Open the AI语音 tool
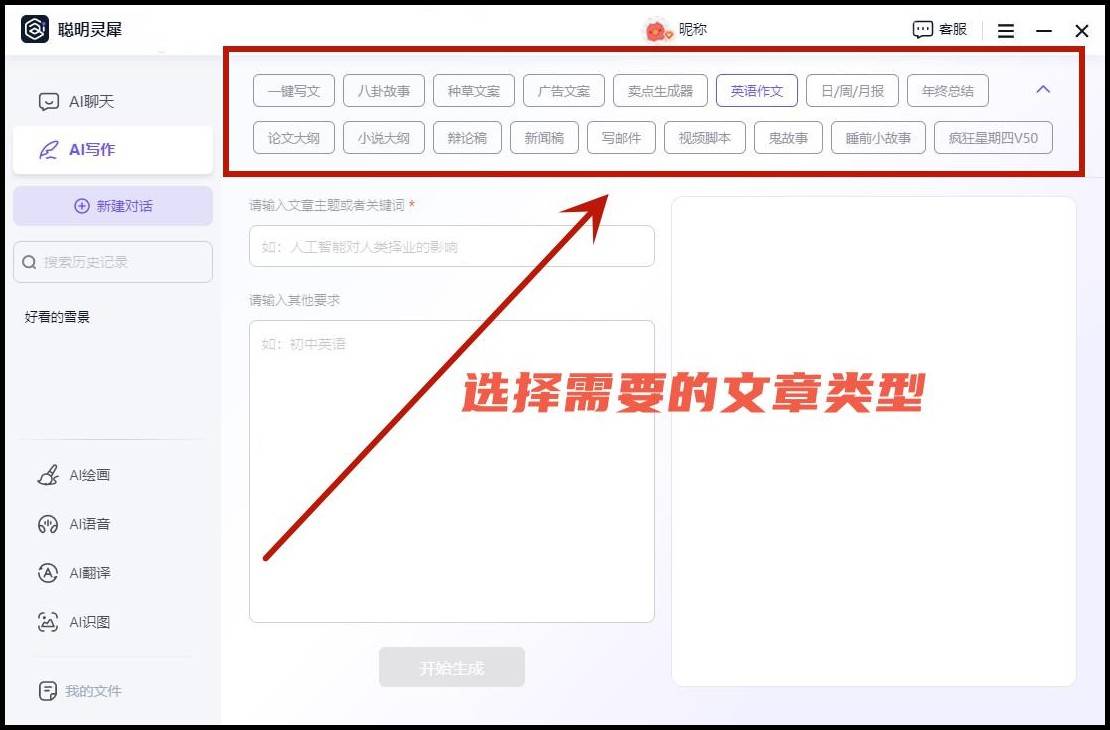This screenshot has height=730, width=1110. 74,525
